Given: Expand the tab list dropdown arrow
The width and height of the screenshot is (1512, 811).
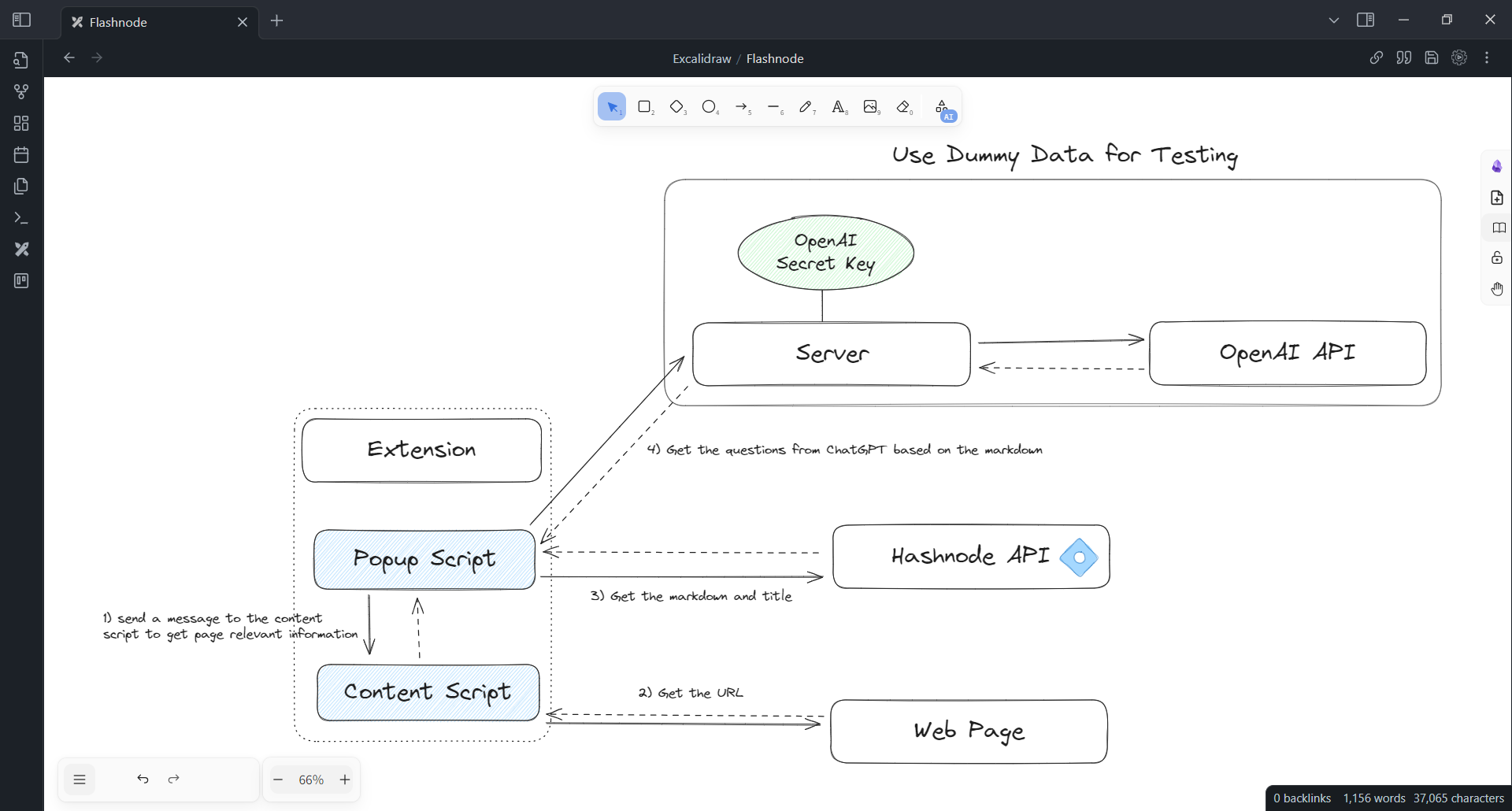Looking at the screenshot, I should pos(1334,20).
